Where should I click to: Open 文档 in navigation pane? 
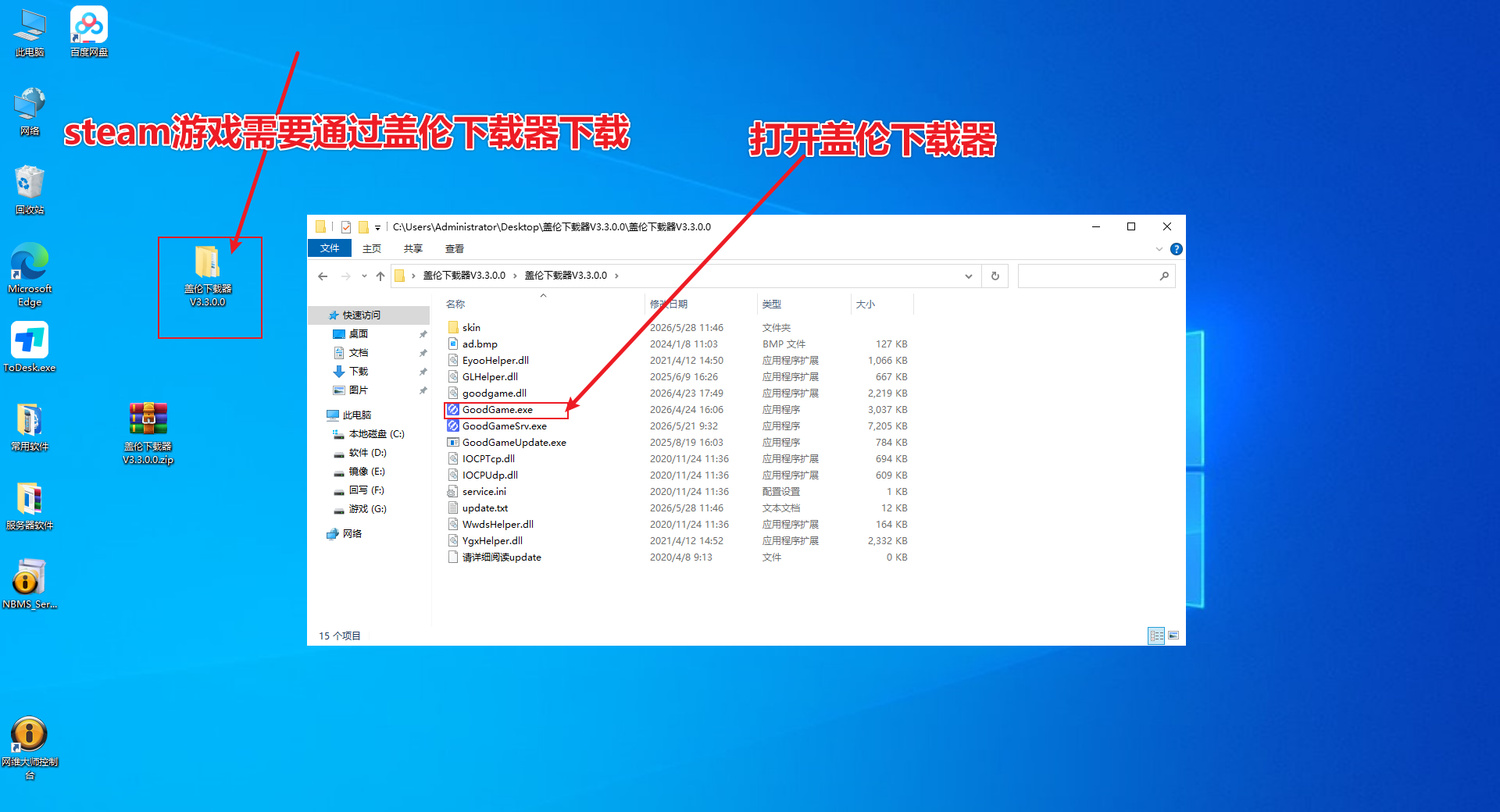point(358,353)
